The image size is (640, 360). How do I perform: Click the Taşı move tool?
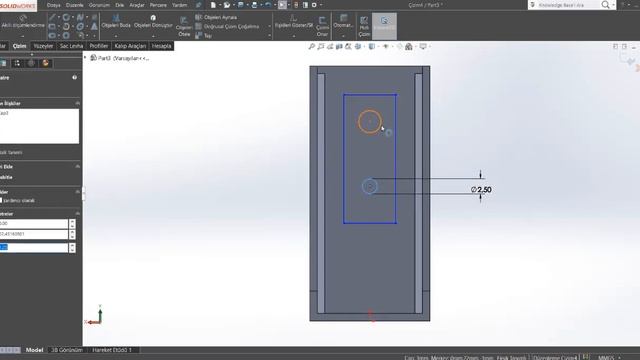pos(203,36)
